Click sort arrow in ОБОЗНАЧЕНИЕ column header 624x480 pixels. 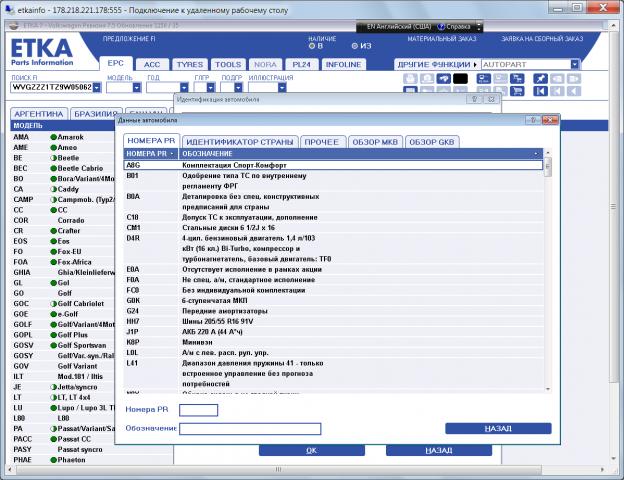[536, 154]
